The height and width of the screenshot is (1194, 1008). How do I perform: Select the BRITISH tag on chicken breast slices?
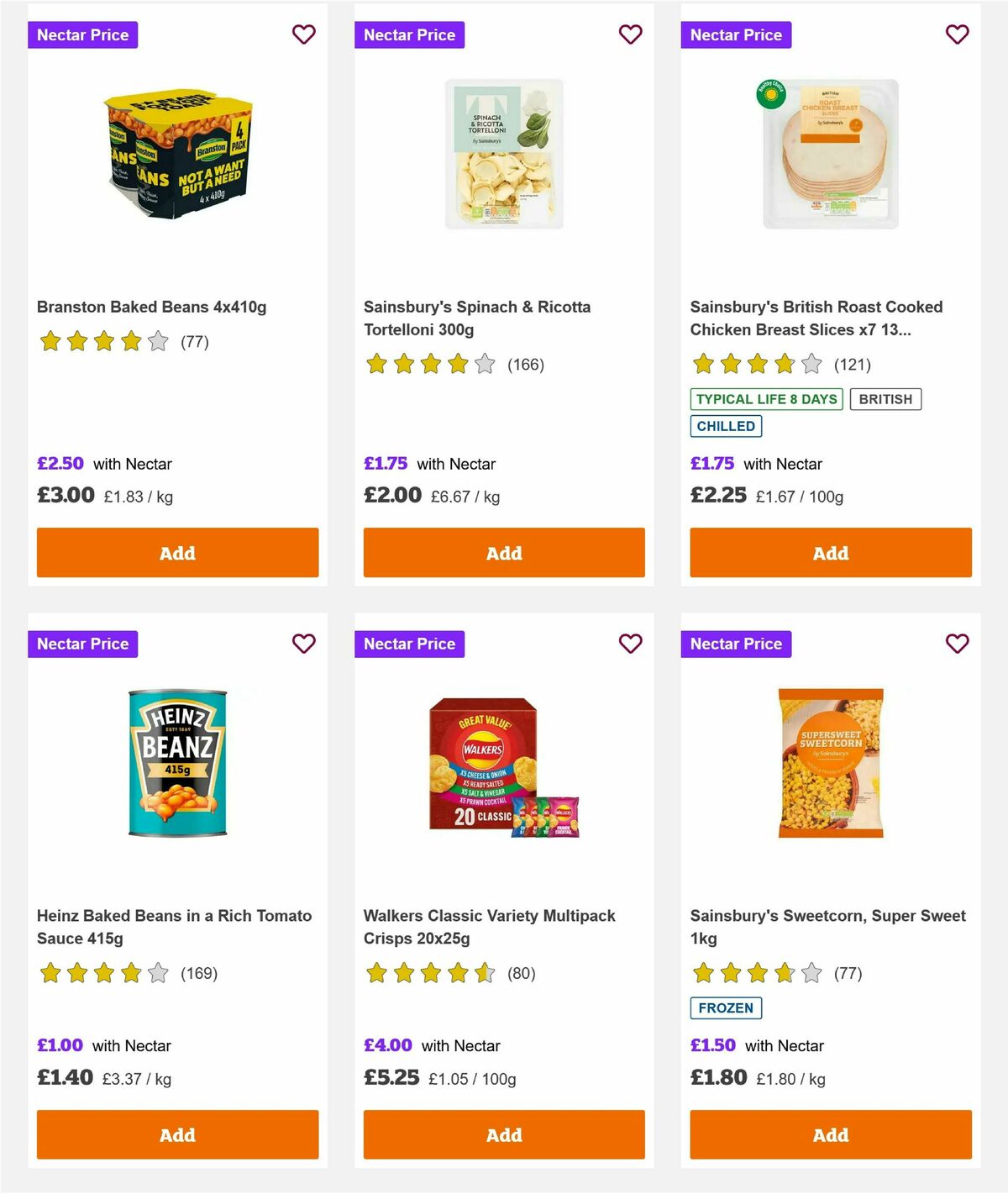pos(885,399)
